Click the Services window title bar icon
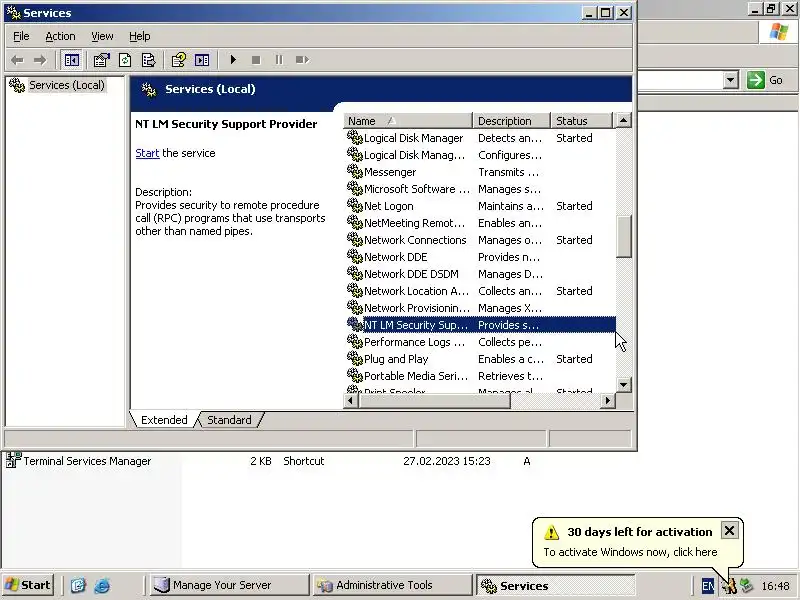Screen dimensions: 800x600 (x=13, y=13)
